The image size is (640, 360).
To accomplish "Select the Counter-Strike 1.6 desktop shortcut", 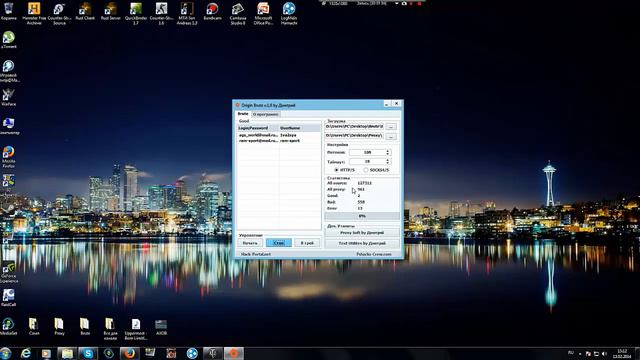I will pyautogui.click(x=161, y=13).
